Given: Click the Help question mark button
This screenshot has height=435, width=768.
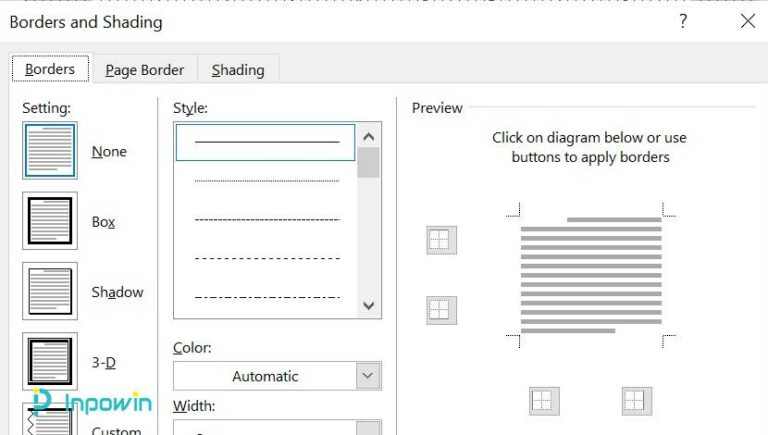Looking at the screenshot, I should pos(683,21).
